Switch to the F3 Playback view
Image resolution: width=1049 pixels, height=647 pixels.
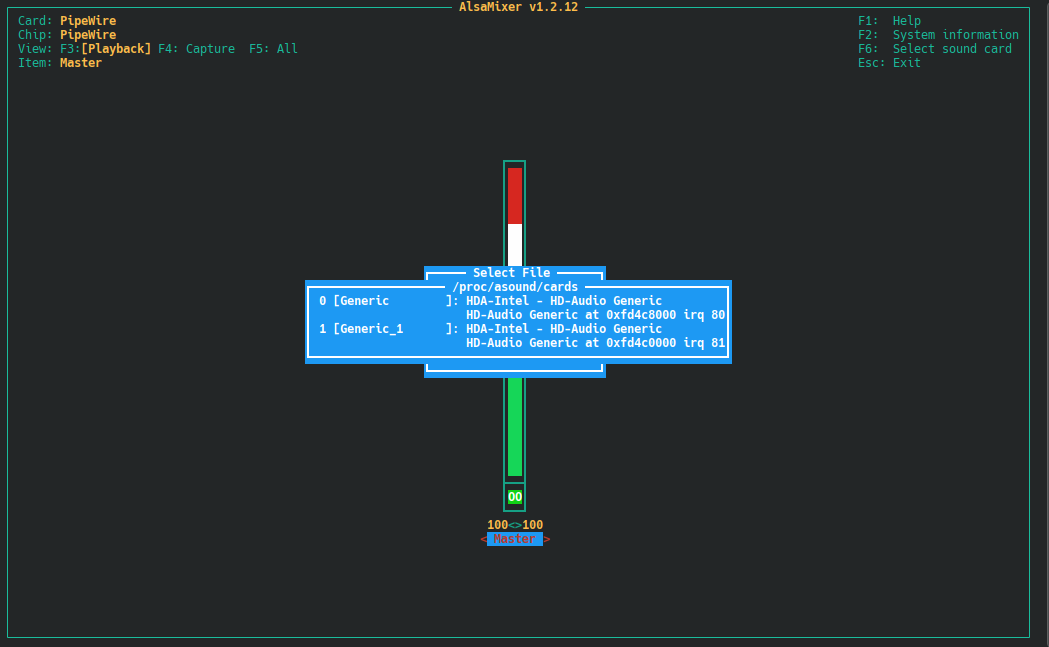coord(116,49)
